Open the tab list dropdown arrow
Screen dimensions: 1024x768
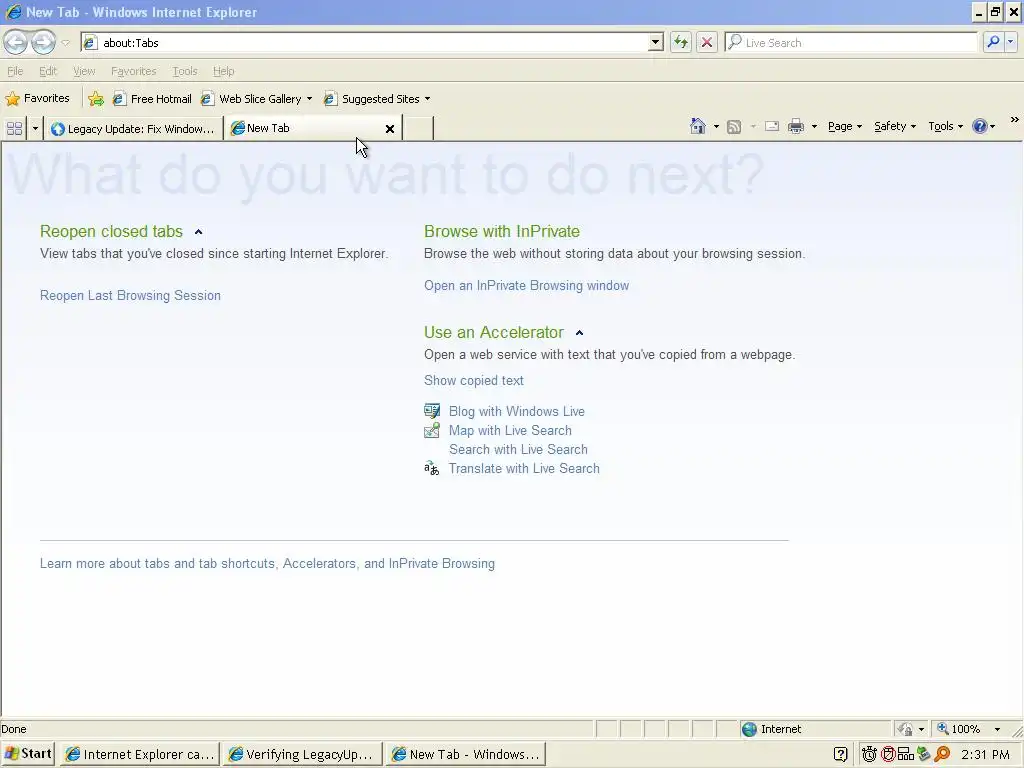pos(35,128)
